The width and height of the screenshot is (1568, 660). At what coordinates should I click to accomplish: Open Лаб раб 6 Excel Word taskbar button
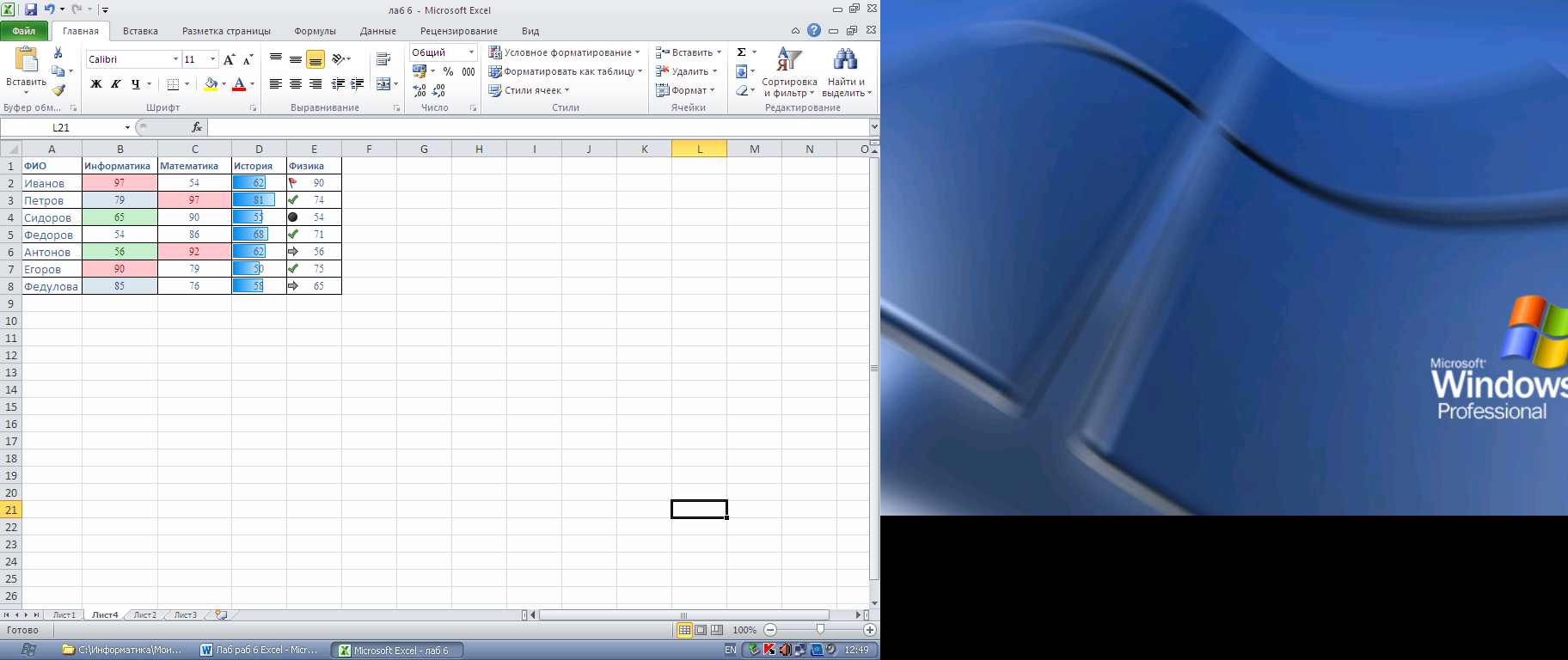click(x=260, y=650)
